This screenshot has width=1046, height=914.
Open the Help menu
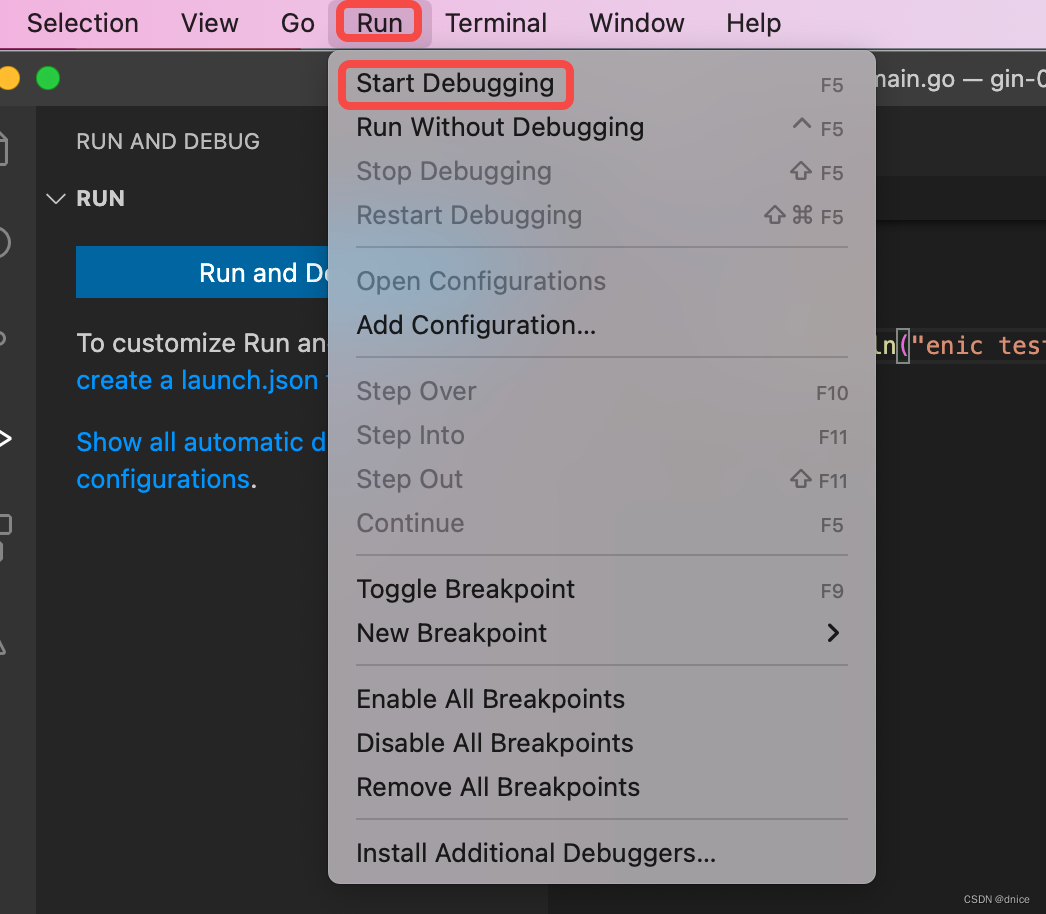point(753,23)
